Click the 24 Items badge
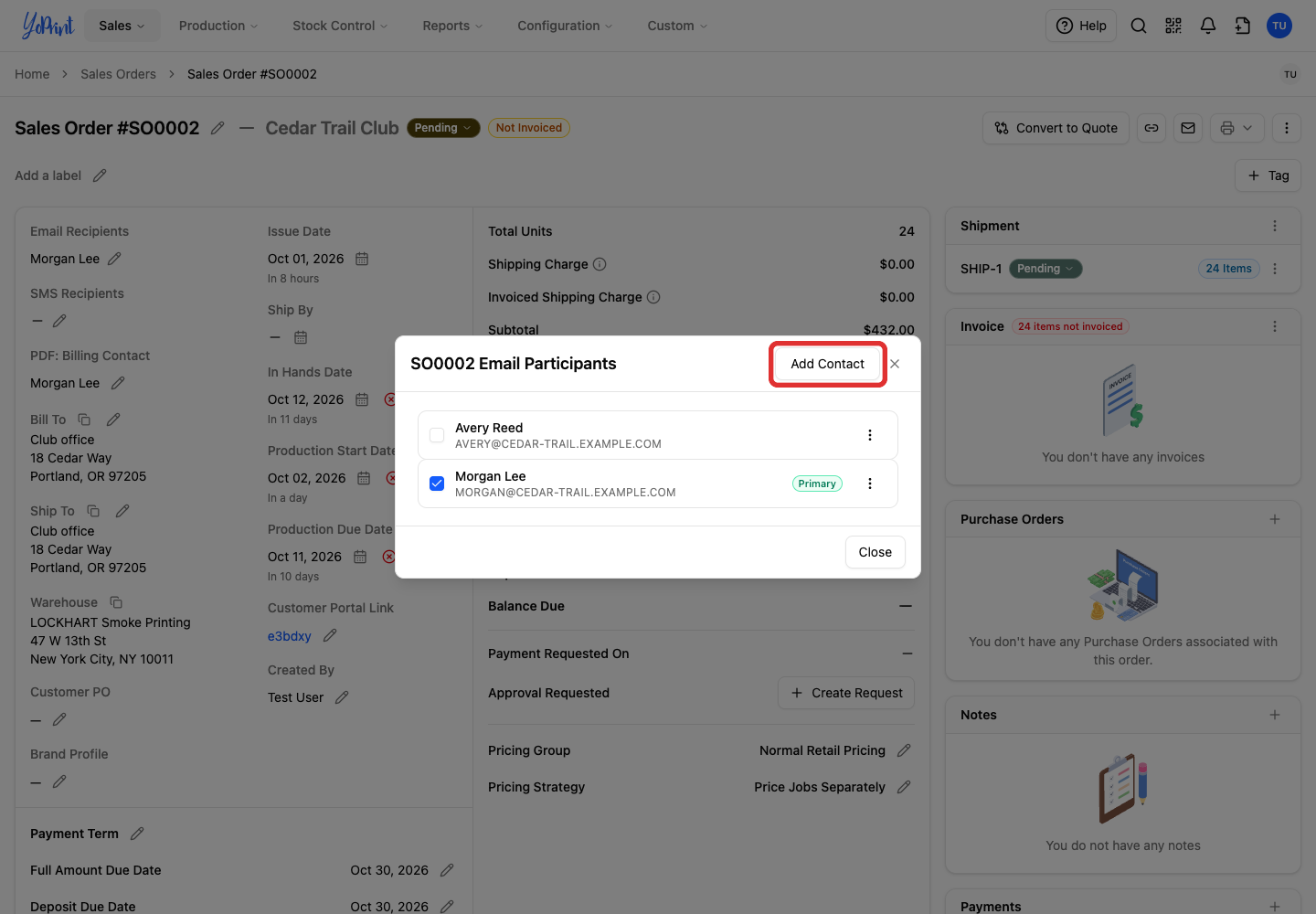Image resolution: width=1316 pixels, height=914 pixels. pos(1229,269)
